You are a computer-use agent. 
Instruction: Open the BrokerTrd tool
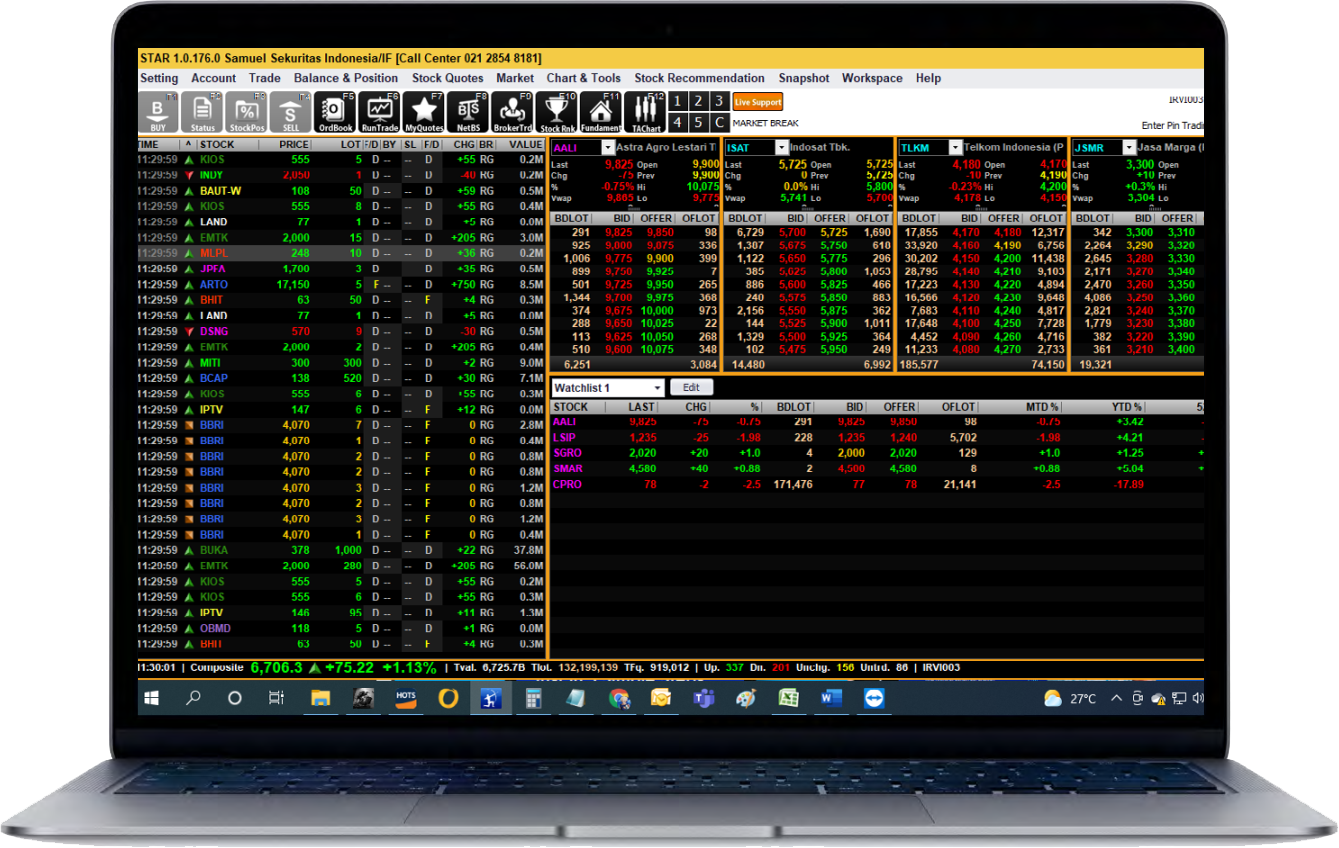512,113
